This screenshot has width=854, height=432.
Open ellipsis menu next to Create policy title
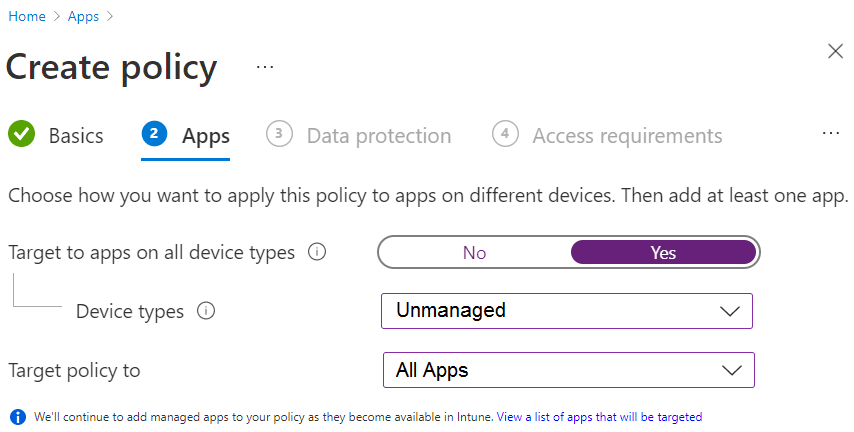(x=264, y=67)
